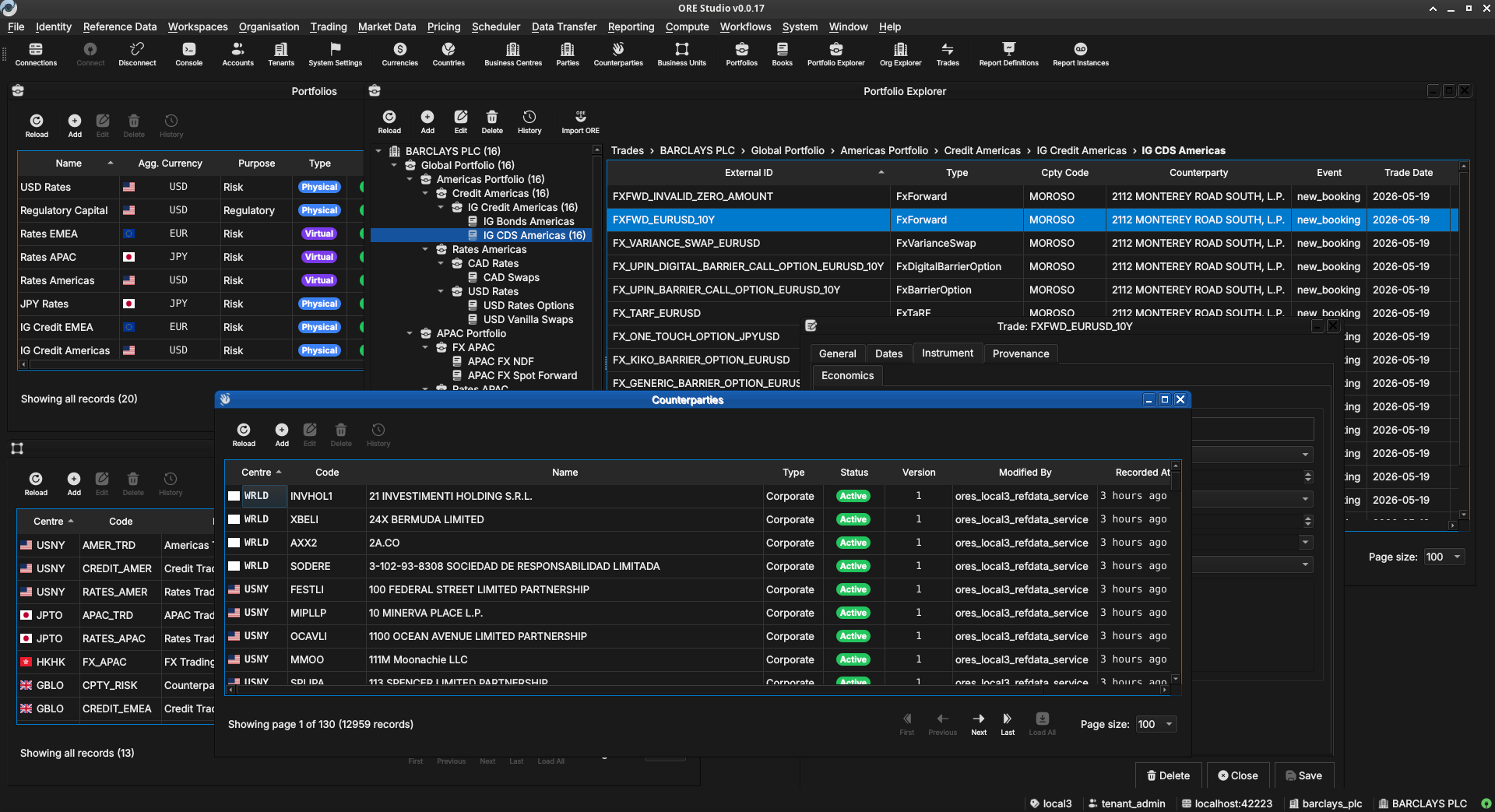The image size is (1495, 812).
Task: Click Edit in Portfolio Explorer toolbar
Action: [461, 122]
